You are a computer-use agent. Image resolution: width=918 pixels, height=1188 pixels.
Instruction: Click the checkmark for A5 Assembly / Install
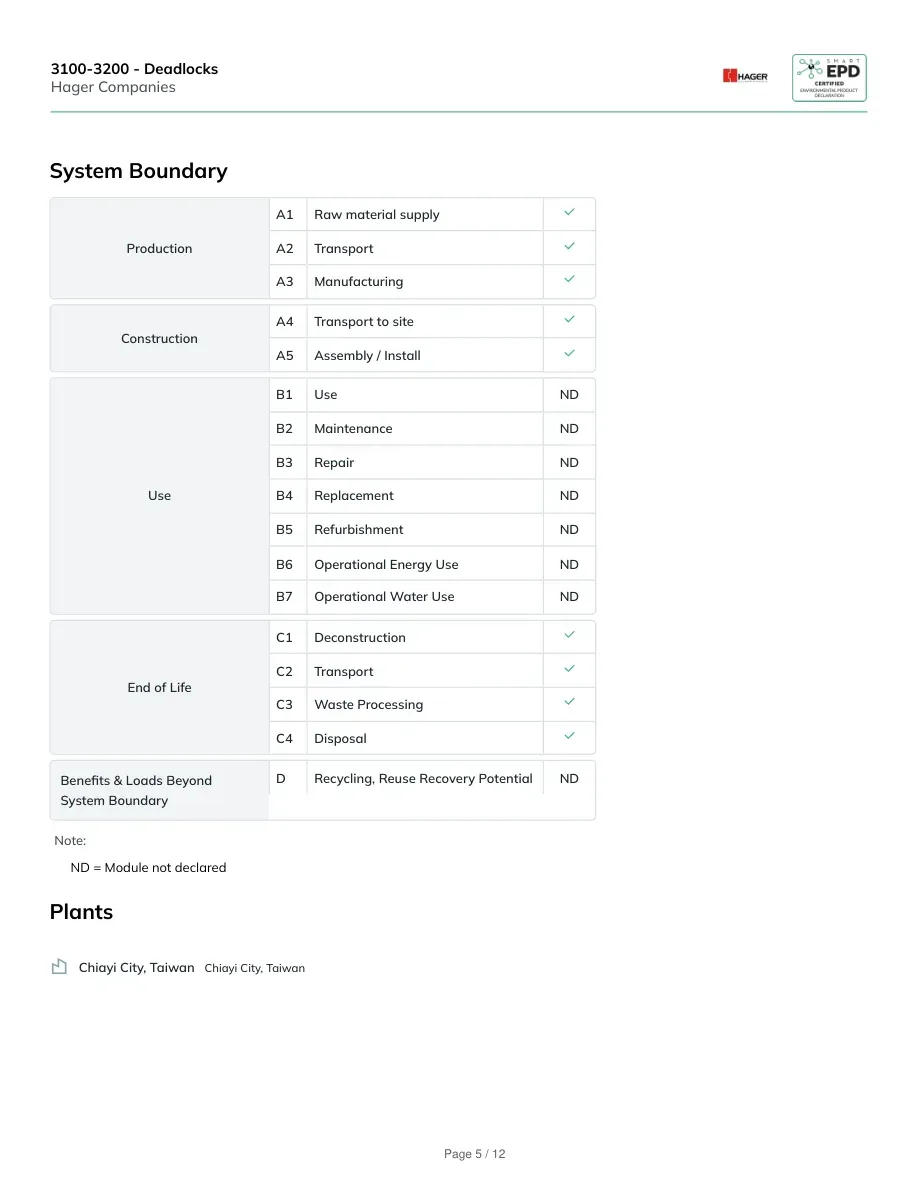click(x=569, y=353)
